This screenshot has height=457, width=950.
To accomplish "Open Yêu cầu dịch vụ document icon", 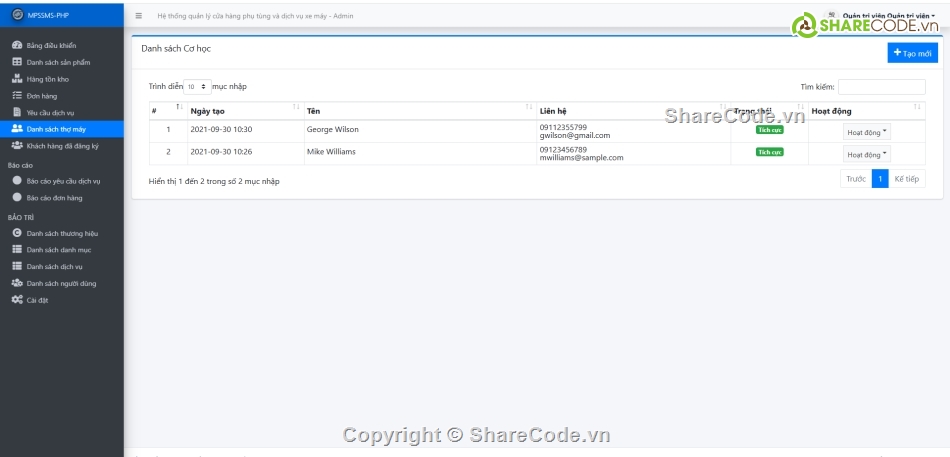I will pyautogui.click(x=17, y=112).
